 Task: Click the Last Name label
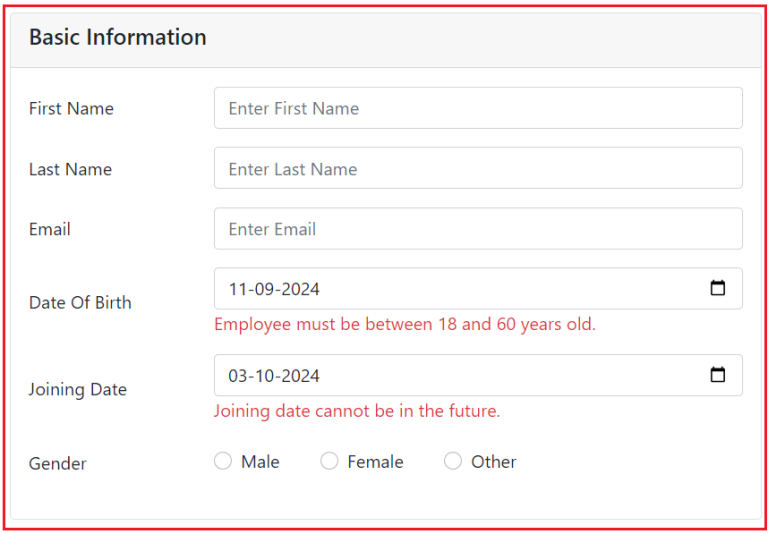70,170
